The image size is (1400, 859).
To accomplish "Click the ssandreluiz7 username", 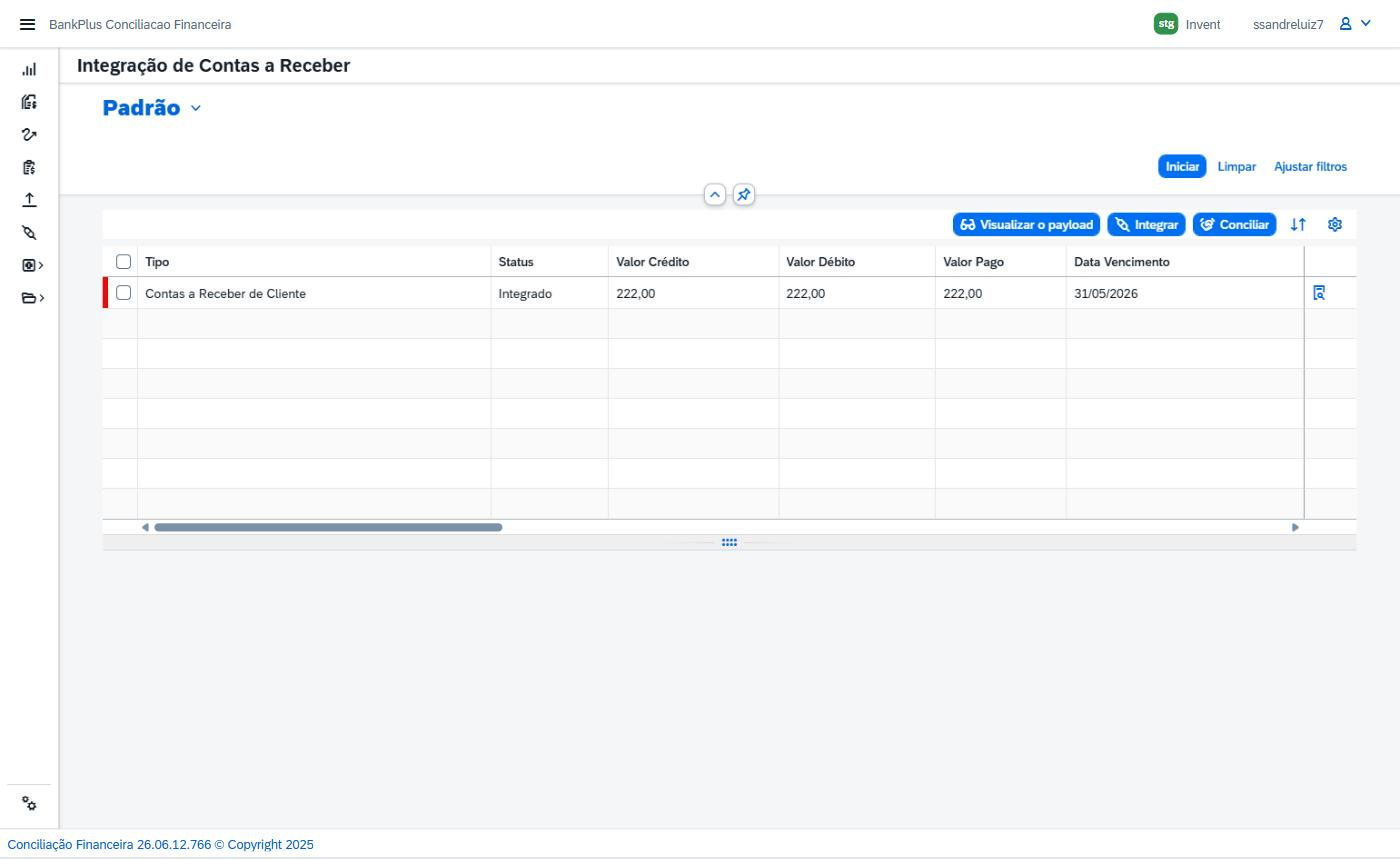I will click(x=1288, y=24).
